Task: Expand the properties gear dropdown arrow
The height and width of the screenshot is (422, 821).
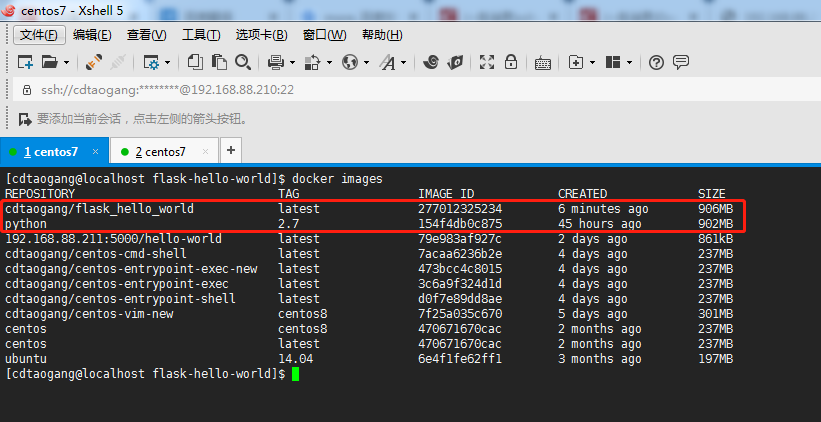Action: pos(167,63)
